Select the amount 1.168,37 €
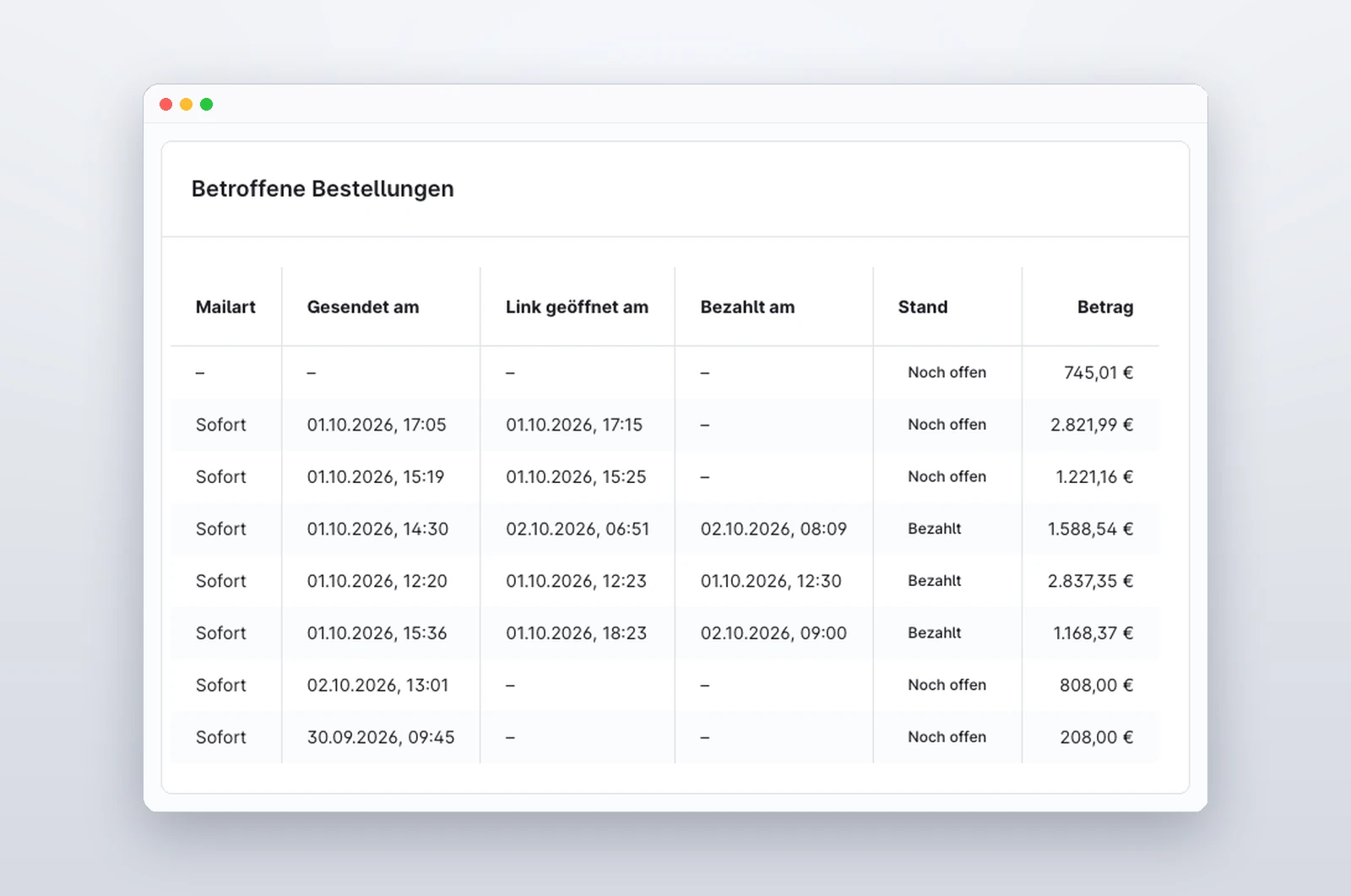 pyautogui.click(x=1093, y=633)
